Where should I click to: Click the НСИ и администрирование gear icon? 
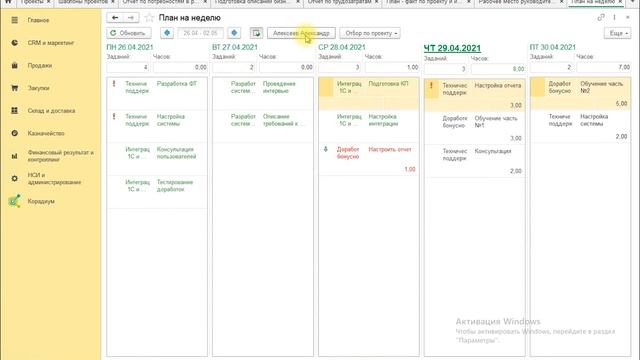point(15,178)
